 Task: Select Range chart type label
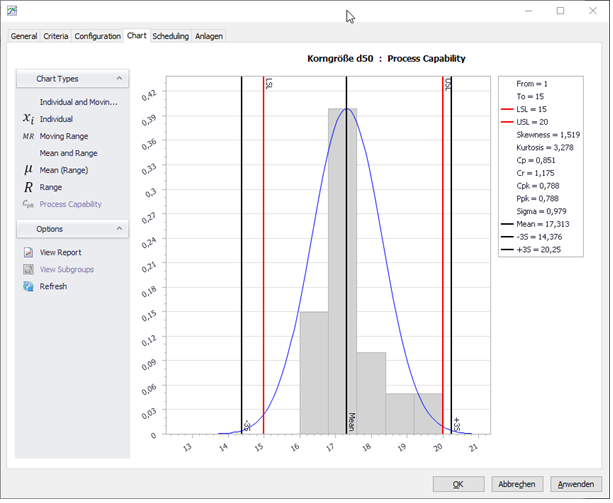51,188
